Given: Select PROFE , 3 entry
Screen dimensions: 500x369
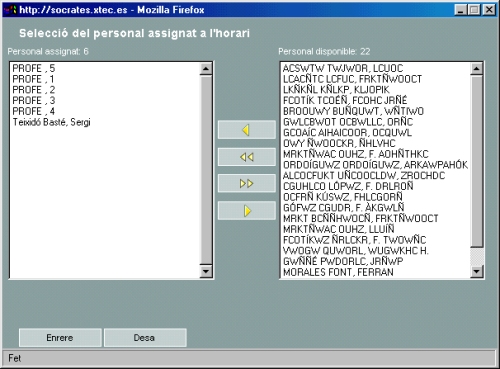Looking at the screenshot, I should click(x=34, y=100).
